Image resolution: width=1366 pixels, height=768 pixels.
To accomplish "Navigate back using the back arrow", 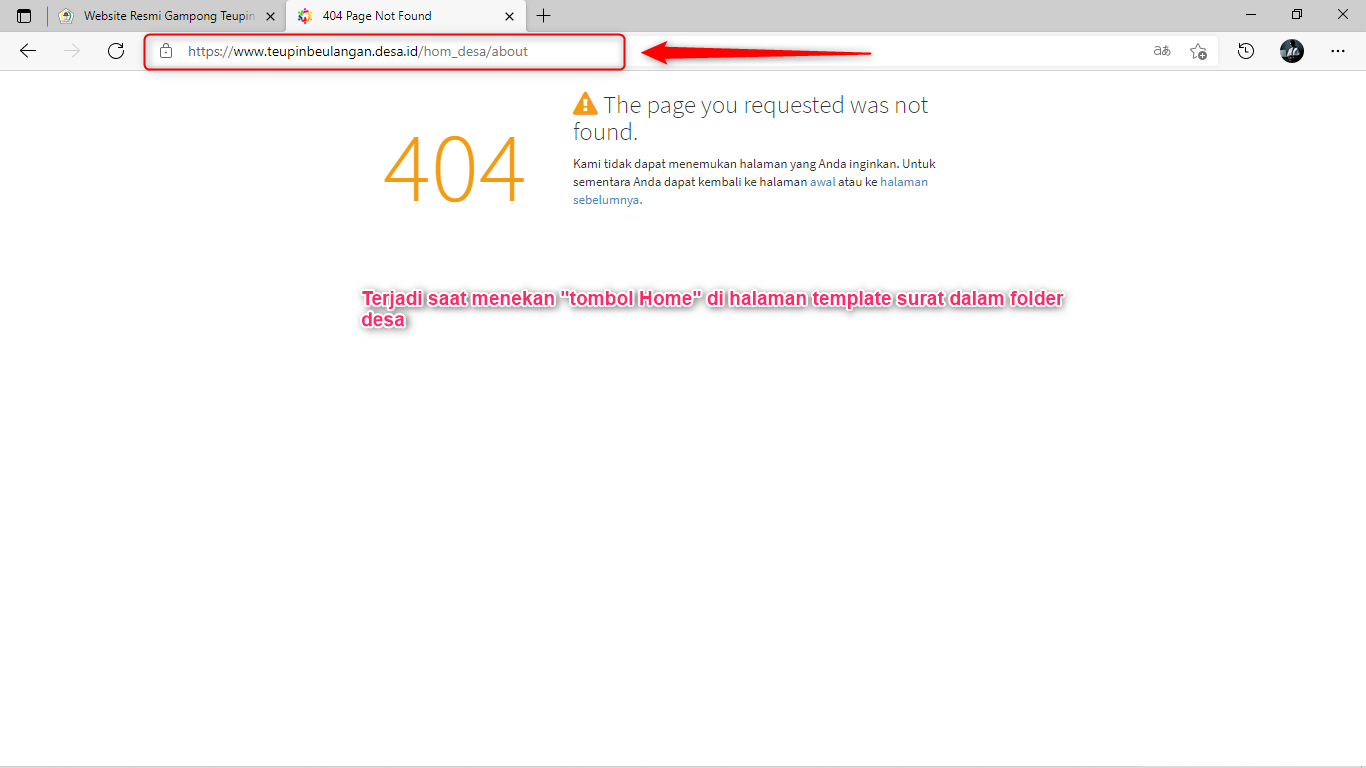I will [x=27, y=51].
